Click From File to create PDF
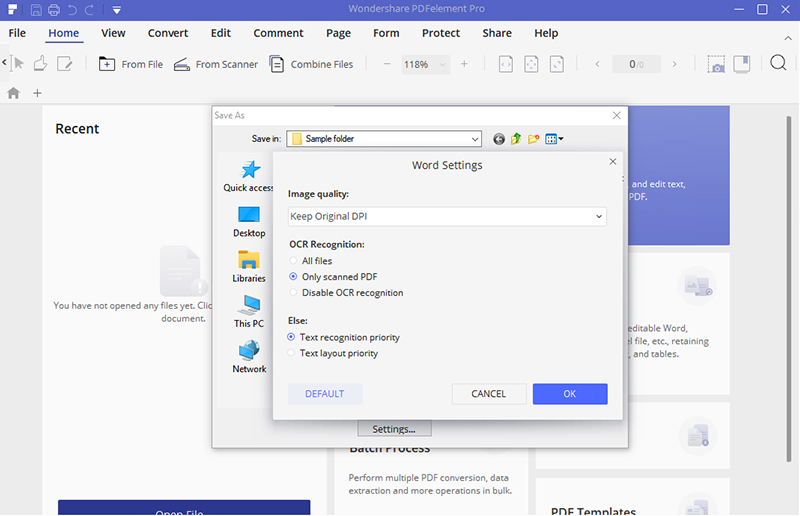Viewport: 800px width, 516px height. coord(131,64)
